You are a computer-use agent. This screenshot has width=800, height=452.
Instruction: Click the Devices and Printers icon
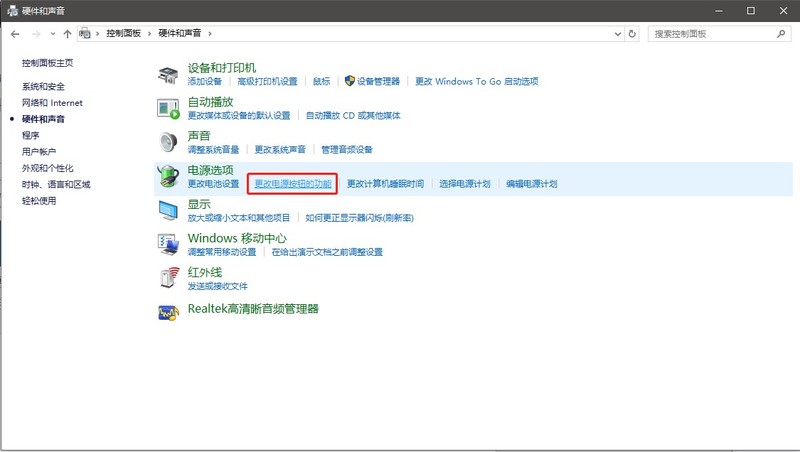click(167, 74)
